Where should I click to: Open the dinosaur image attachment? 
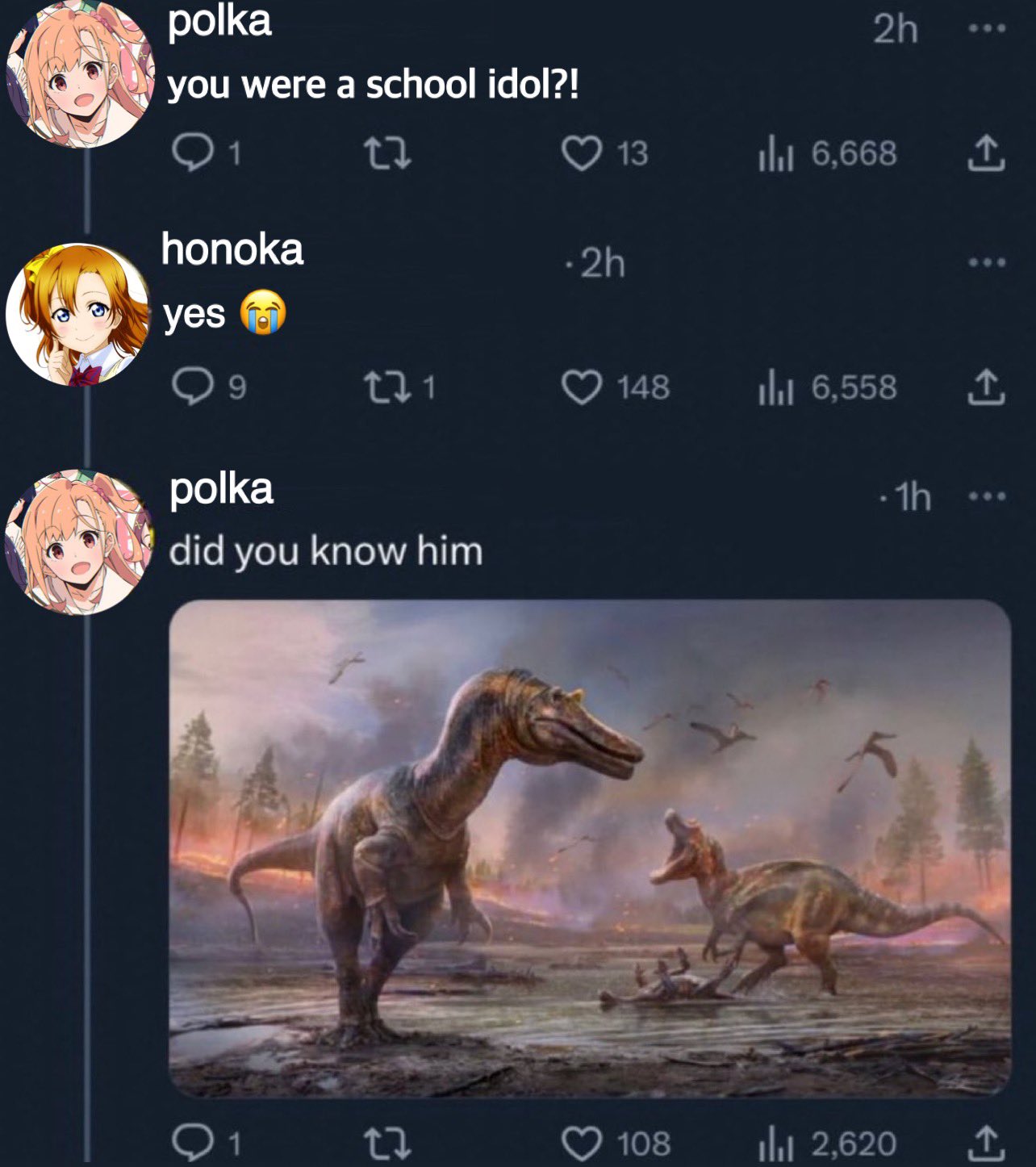[590, 848]
